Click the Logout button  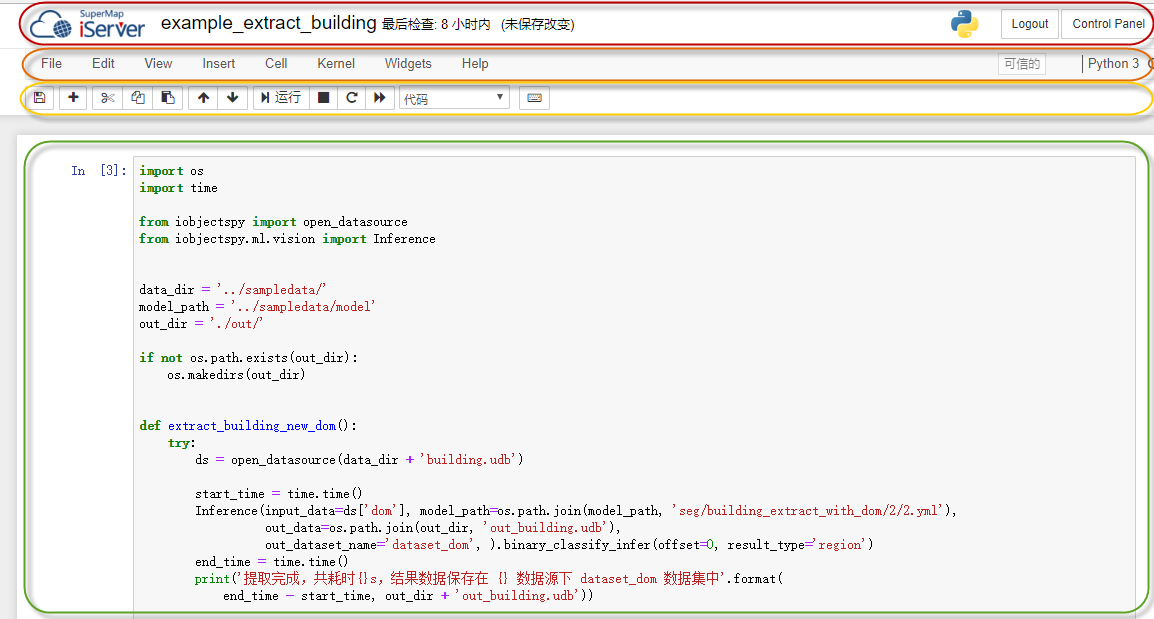1030,24
